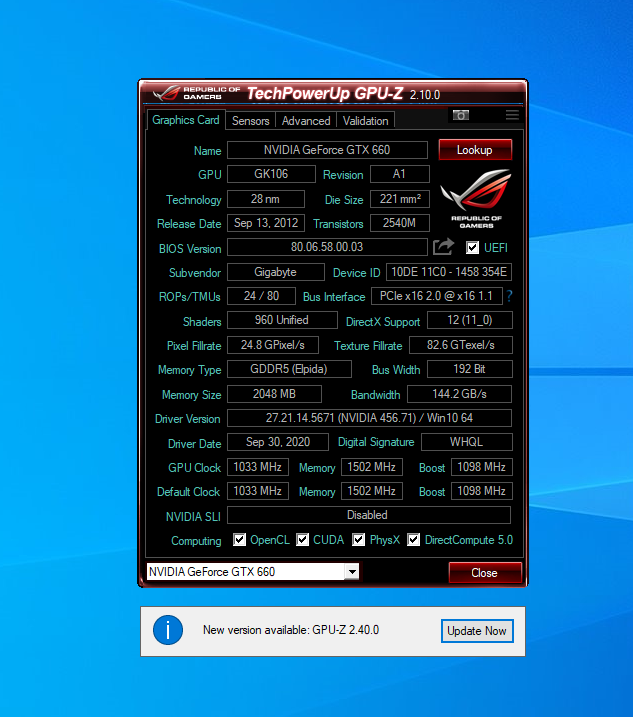Click the New version available GPU-Z 2.40.0 message
Image resolution: width=633 pixels, height=717 pixels.
[291, 630]
